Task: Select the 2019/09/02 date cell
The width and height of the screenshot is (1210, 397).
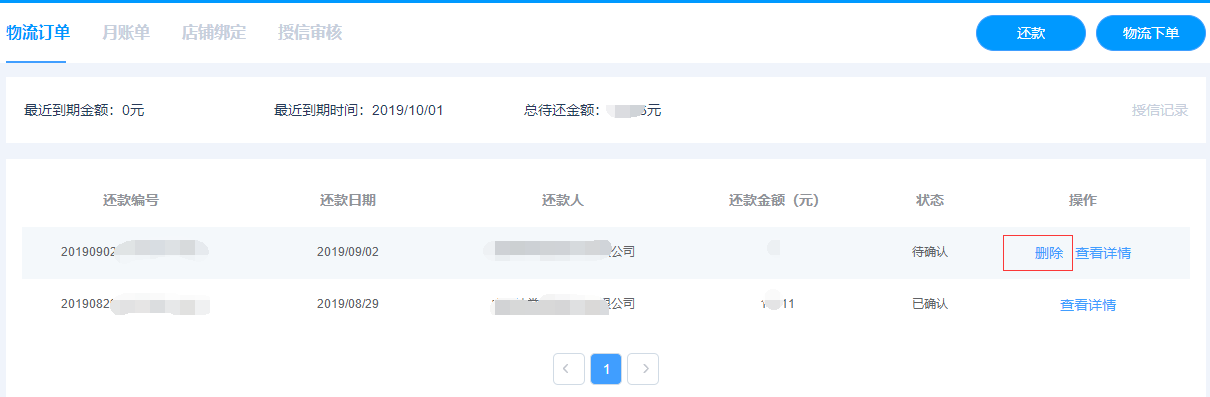Action: pos(348,252)
